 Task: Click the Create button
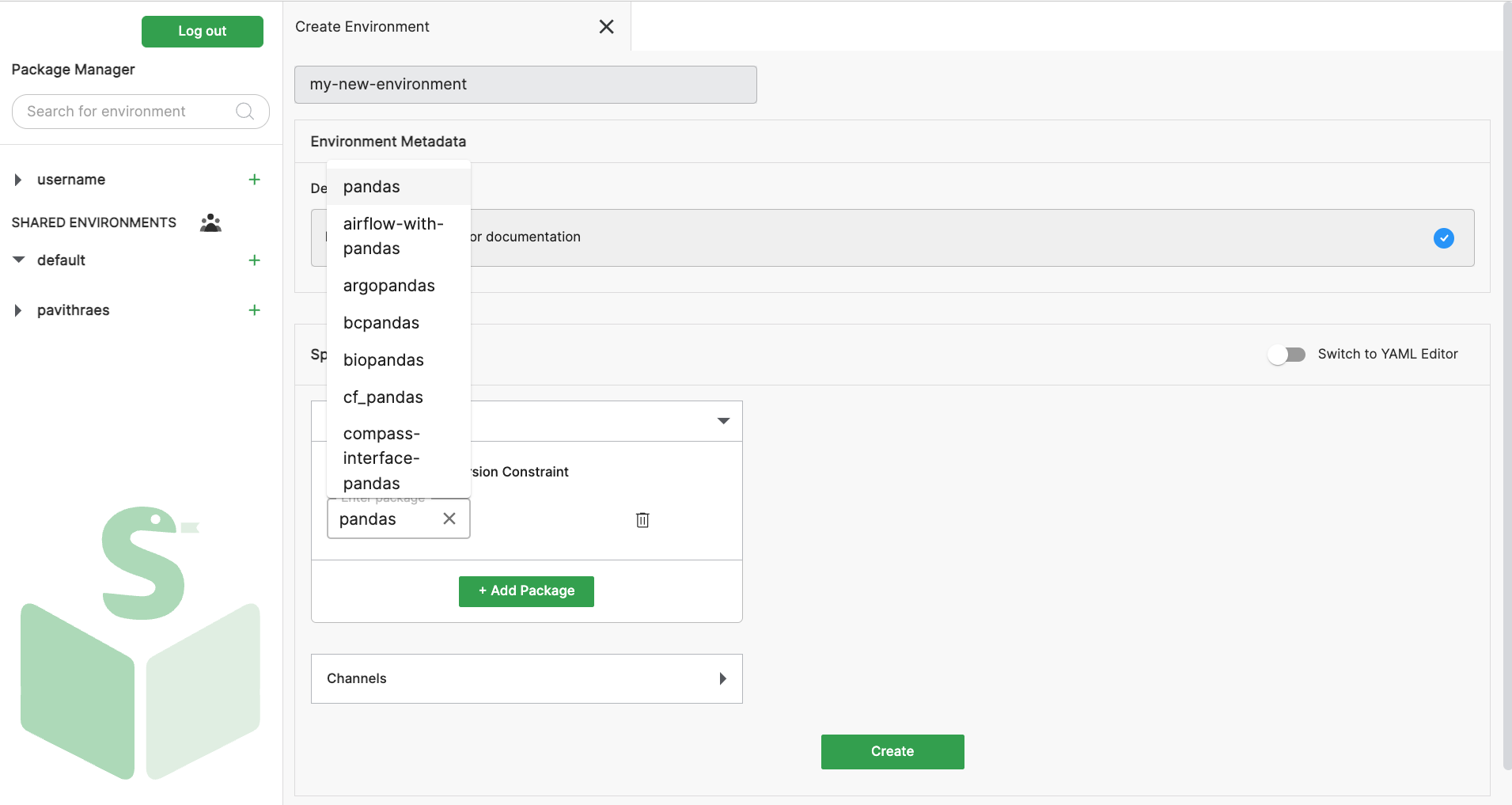coord(892,752)
